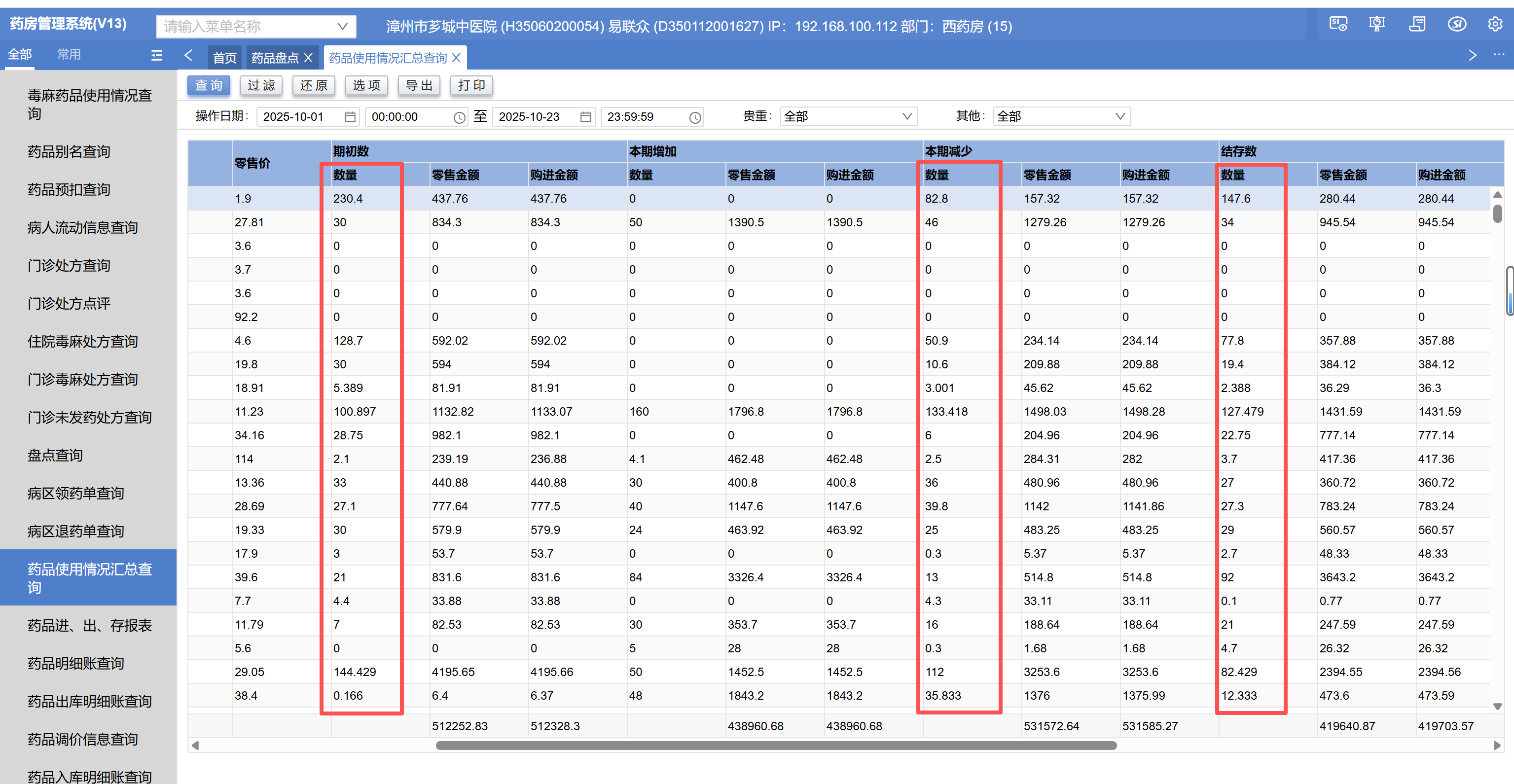Collapse the sidebar with hamburger icon
The height and width of the screenshot is (784, 1514).
pyautogui.click(x=156, y=55)
